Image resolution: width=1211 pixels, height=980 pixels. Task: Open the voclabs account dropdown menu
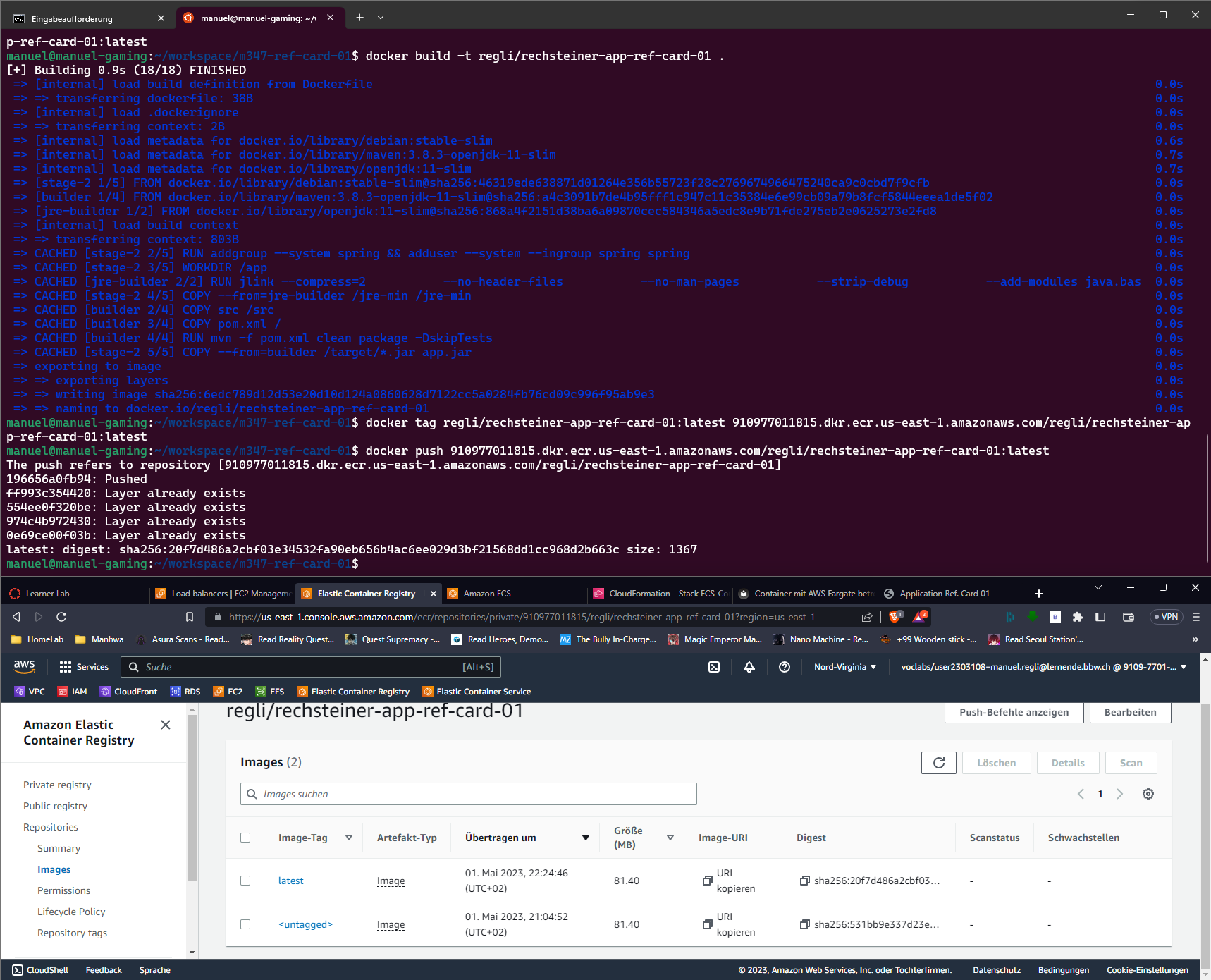pos(1043,667)
